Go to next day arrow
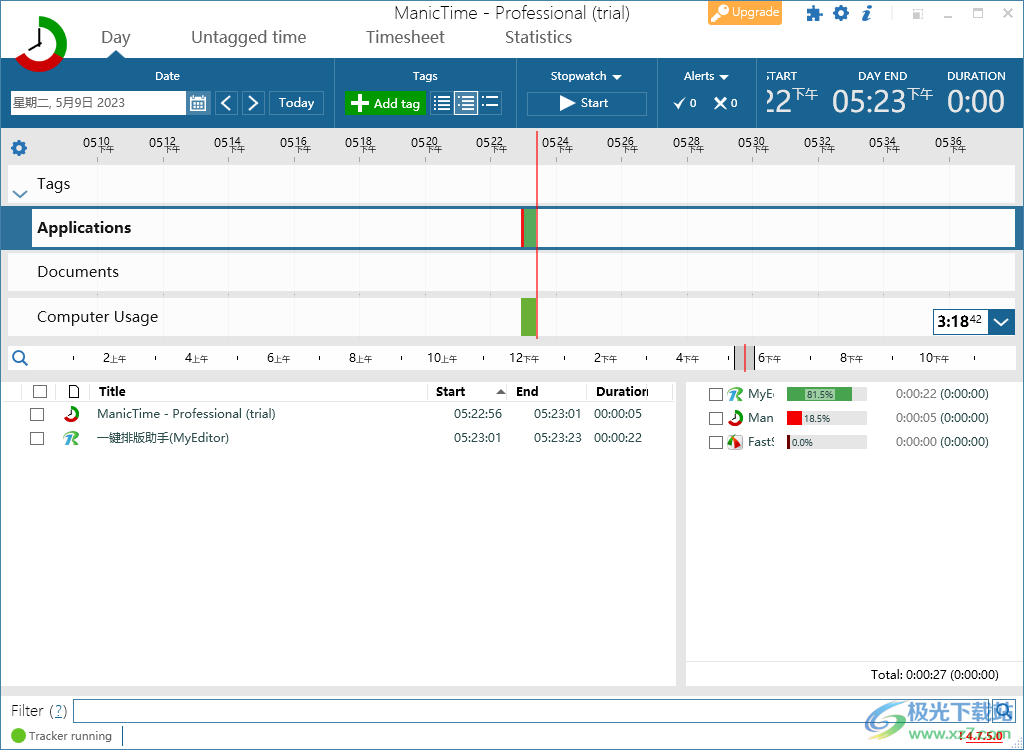 coord(253,103)
